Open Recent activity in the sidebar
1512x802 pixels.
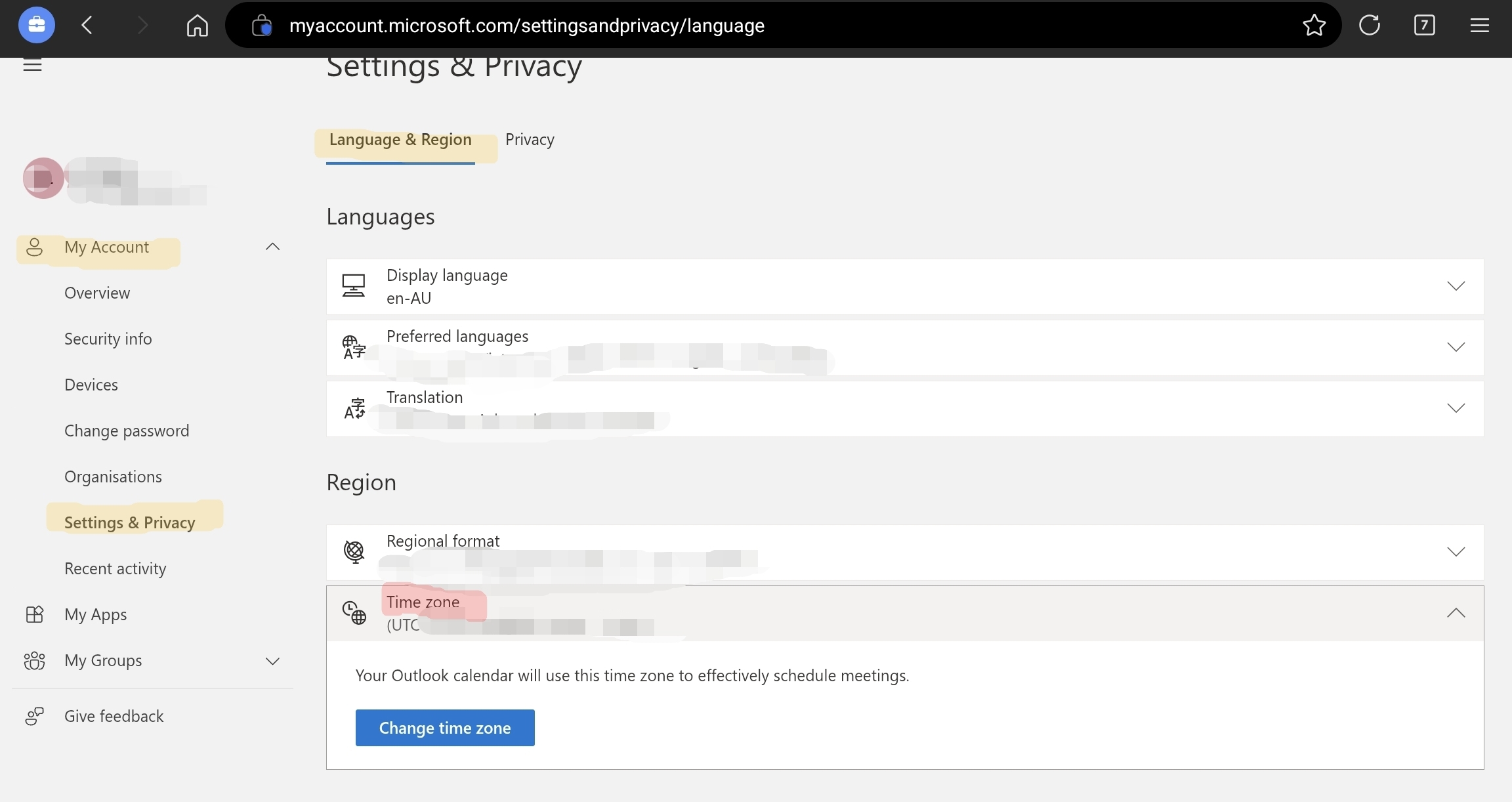pos(115,569)
